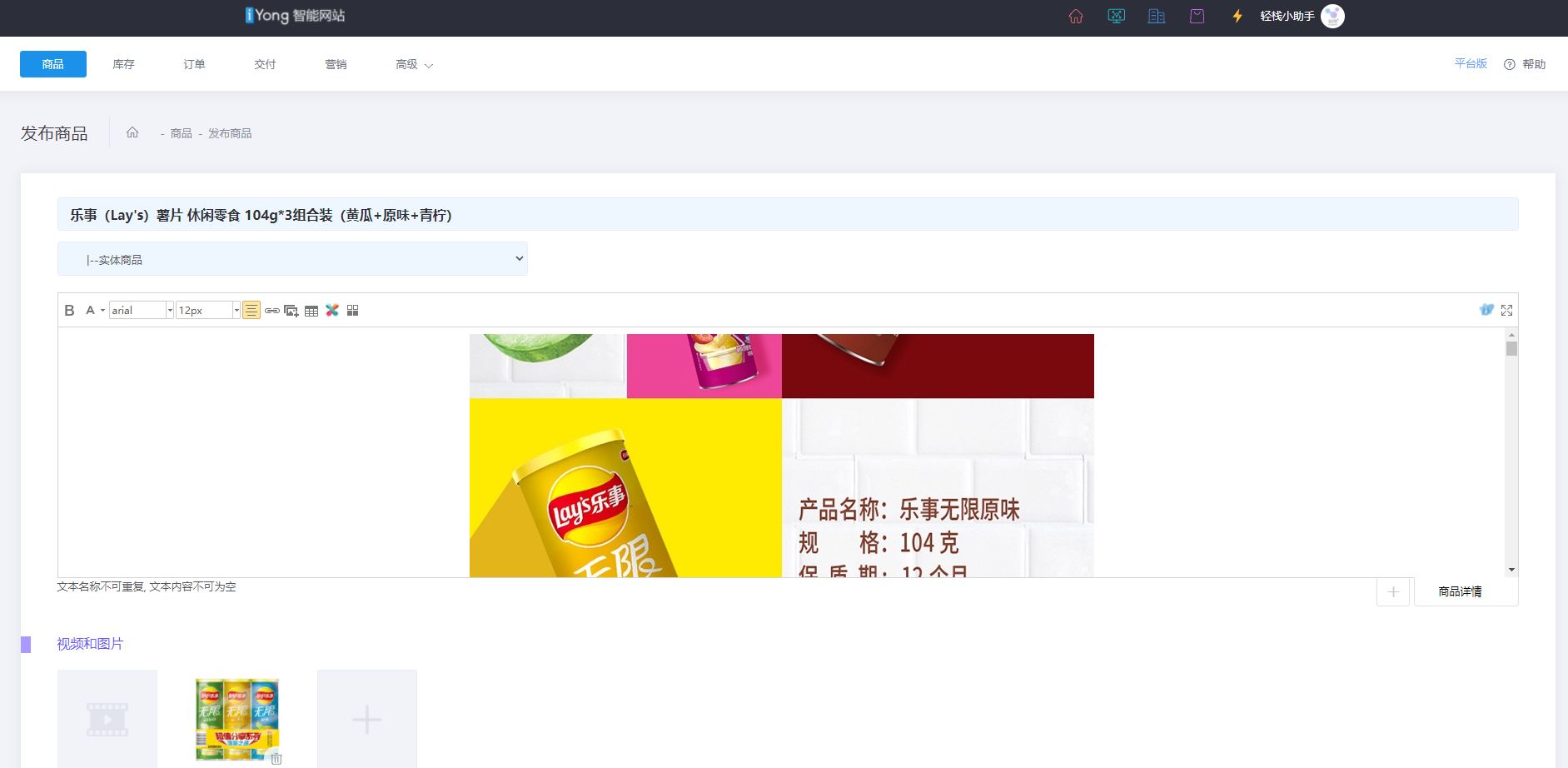Click the 视频和图片 section heading
The width and height of the screenshot is (1568, 768).
click(90, 644)
